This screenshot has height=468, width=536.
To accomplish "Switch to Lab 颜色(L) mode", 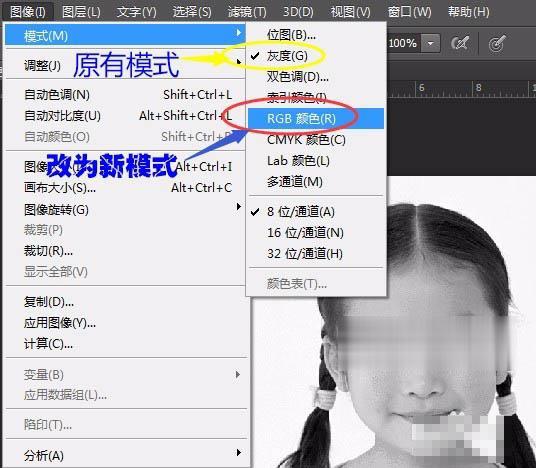I will [x=316, y=161].
